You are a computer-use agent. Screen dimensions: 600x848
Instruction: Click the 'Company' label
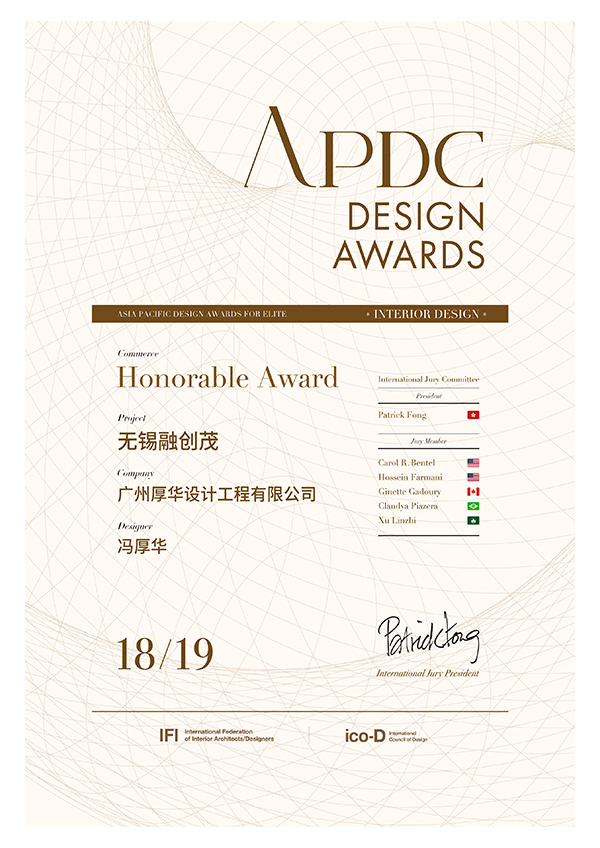(135, 473)
